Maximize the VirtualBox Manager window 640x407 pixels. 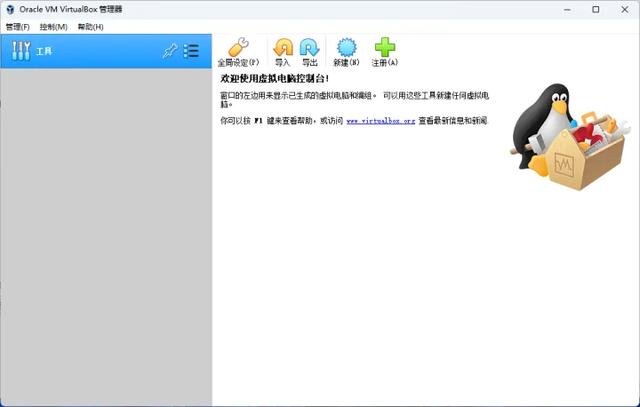[596, 9]
